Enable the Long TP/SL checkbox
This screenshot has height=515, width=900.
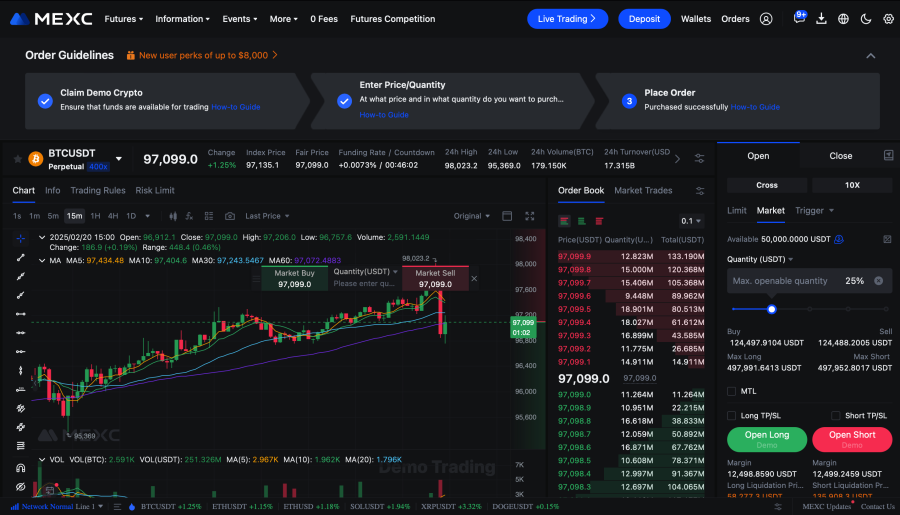click(731, 416)
